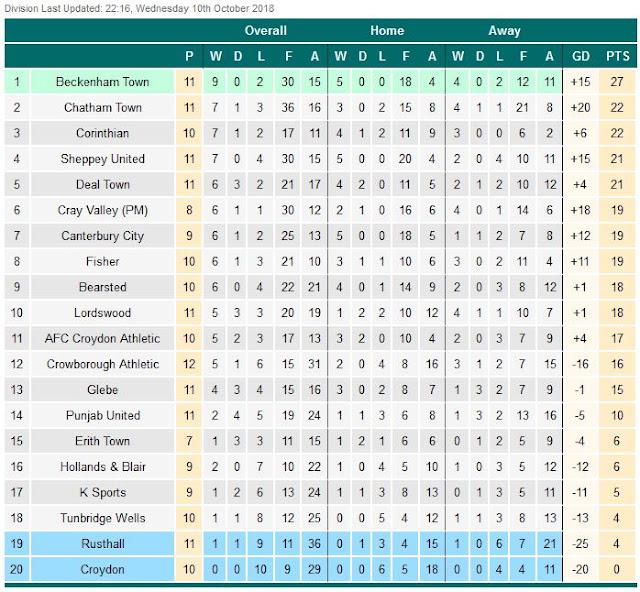Screen dimensions: 640x592
Task: Open Cray Valley (PM) team entry
Action: (x=102, y=210)
